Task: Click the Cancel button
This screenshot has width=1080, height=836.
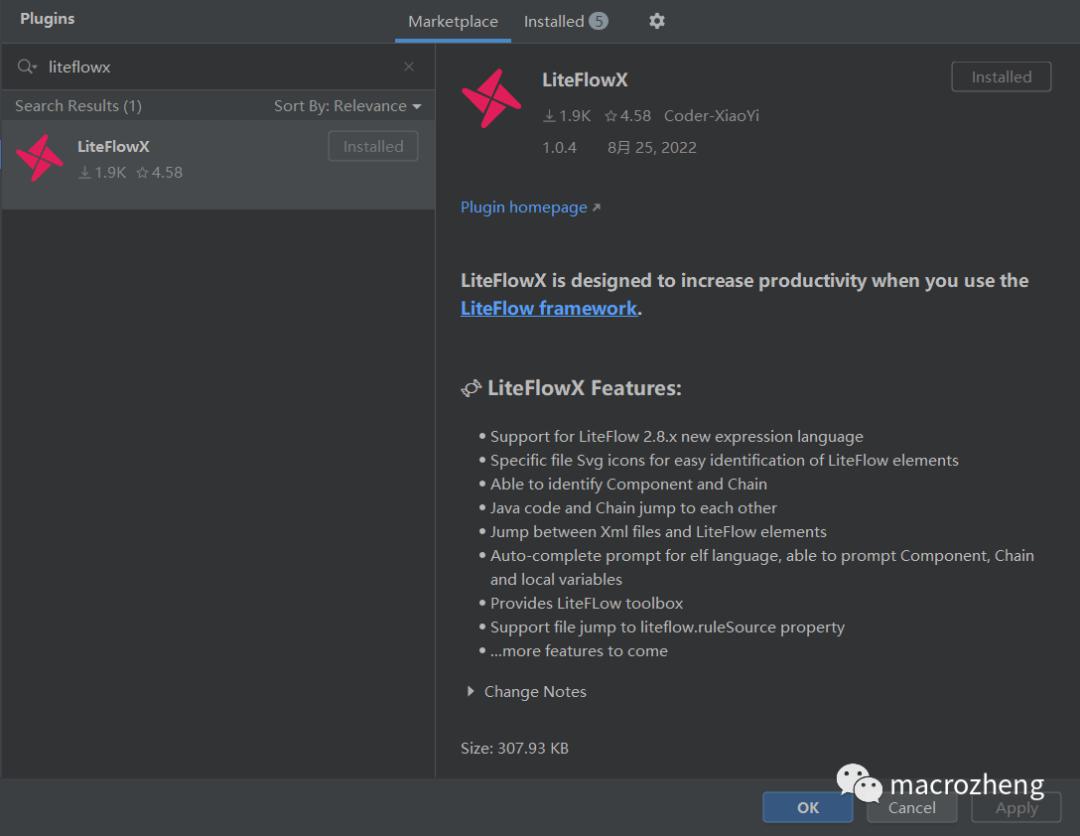Action: point(911,807)
